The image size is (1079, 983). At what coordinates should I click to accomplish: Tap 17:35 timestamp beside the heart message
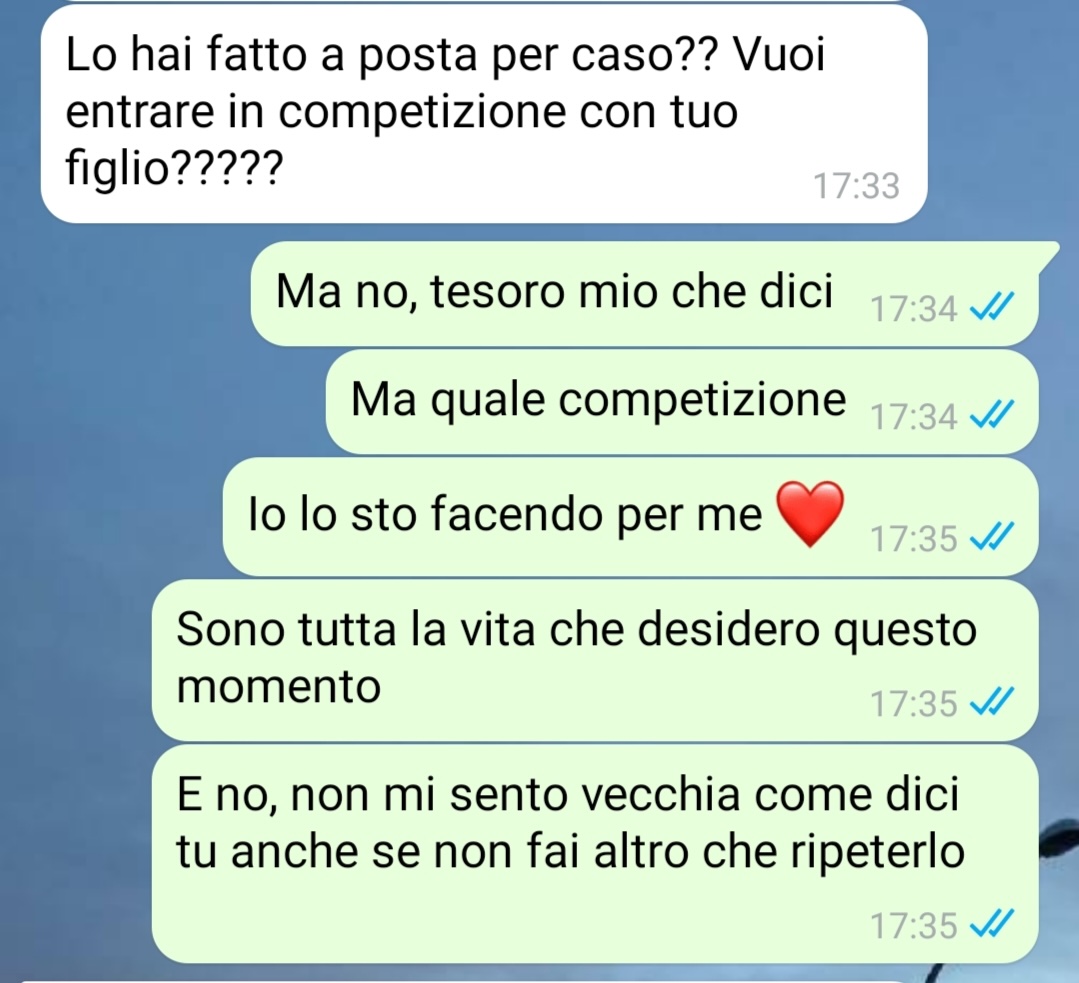point(914,538)
